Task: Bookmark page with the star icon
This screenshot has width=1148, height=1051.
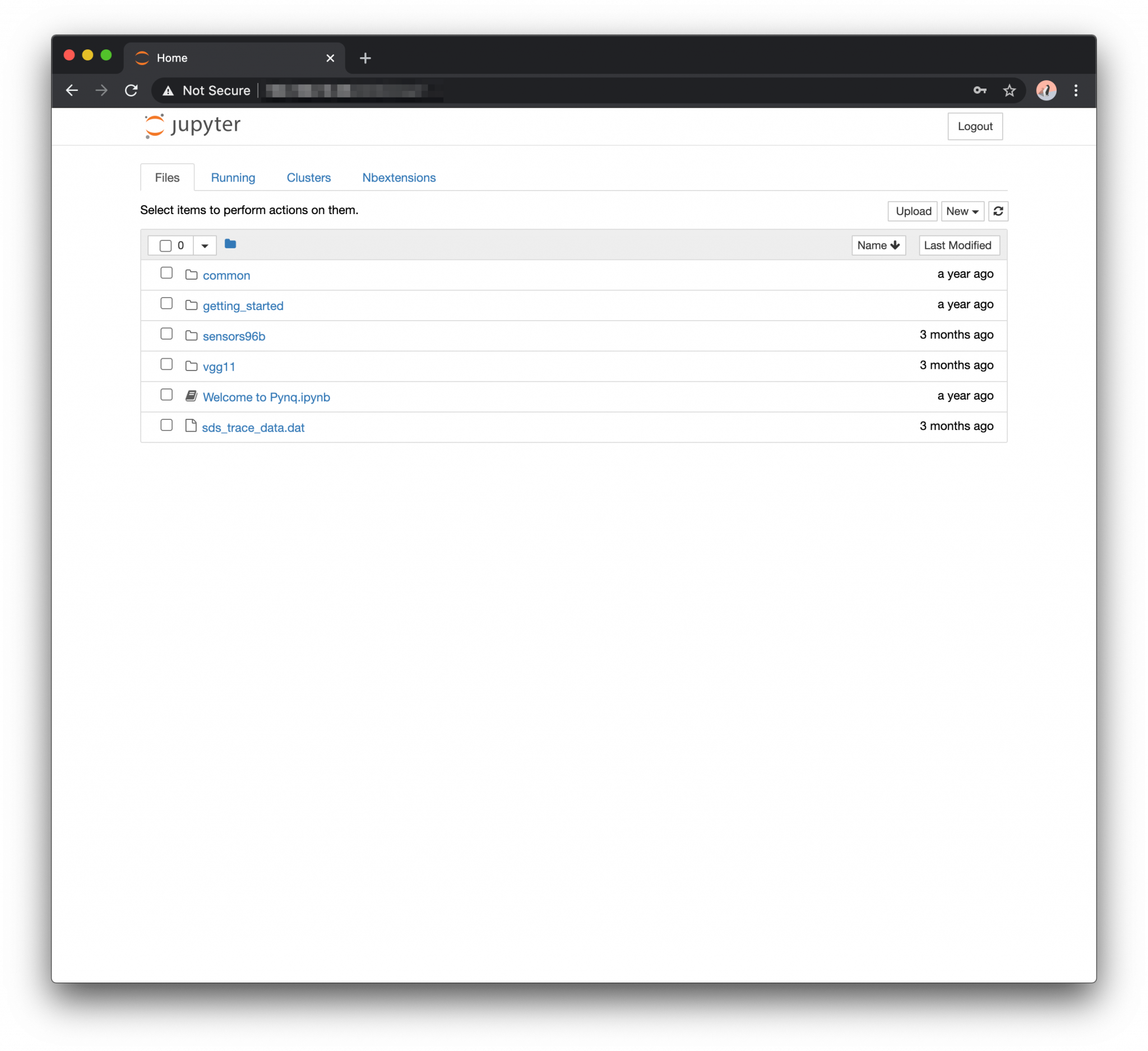Action: (x=1009, y=90)
